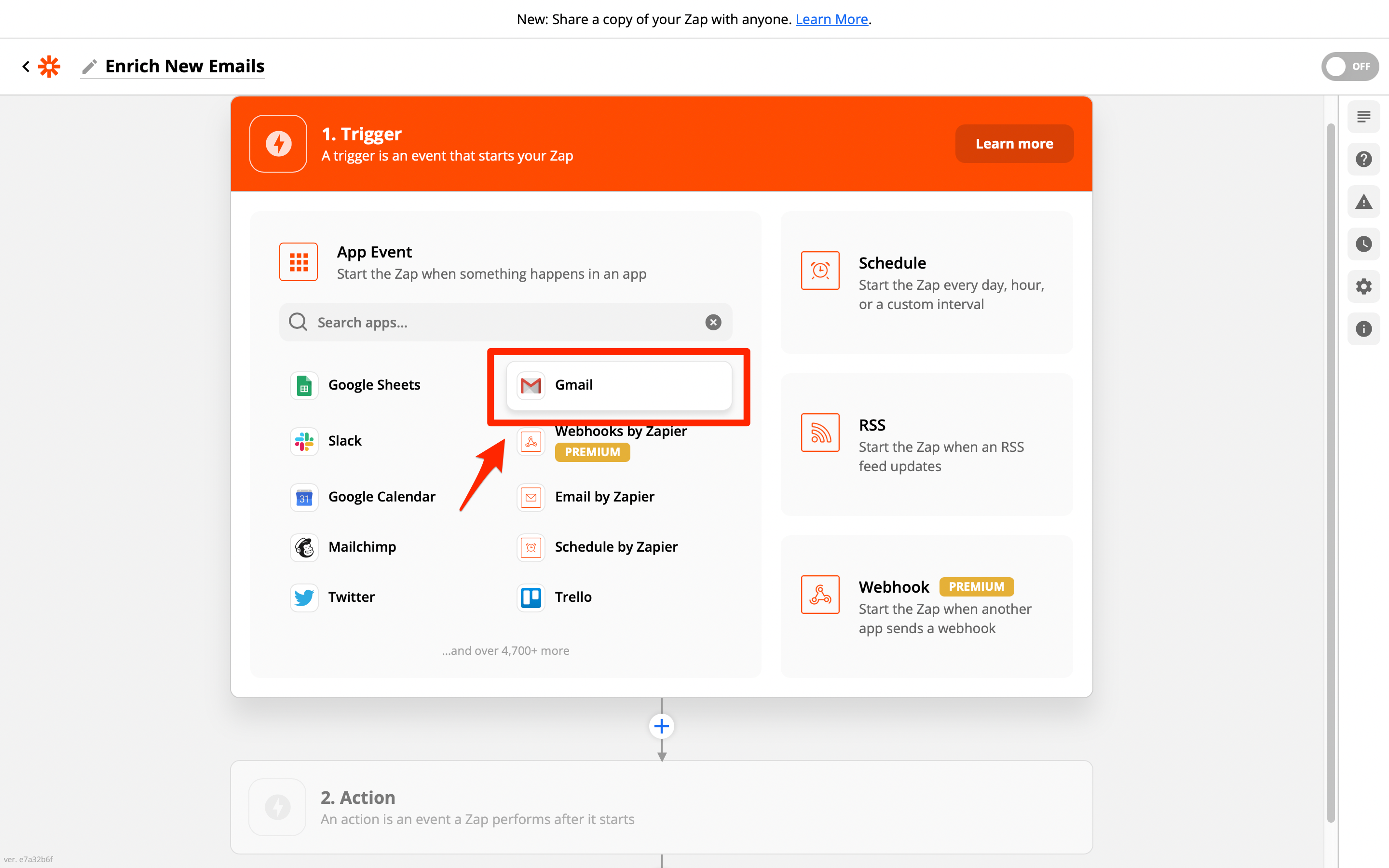
Task: Open the outline lines sidebar icon
Action: point(1363,117)
